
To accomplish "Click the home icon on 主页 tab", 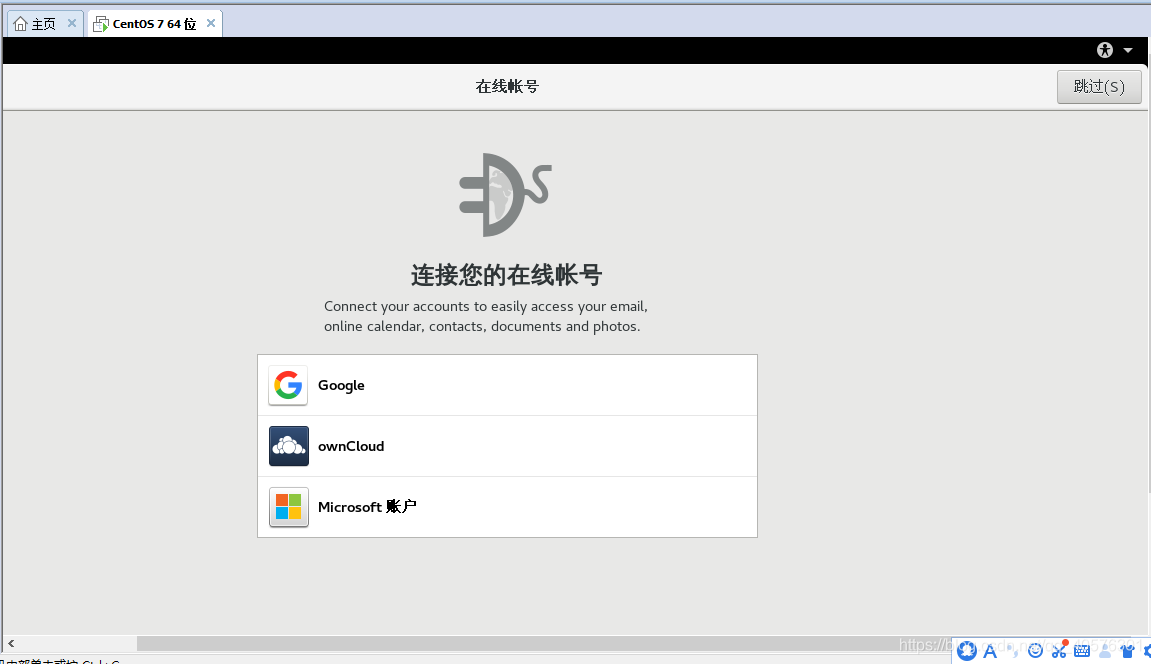I will coord(21,23).
